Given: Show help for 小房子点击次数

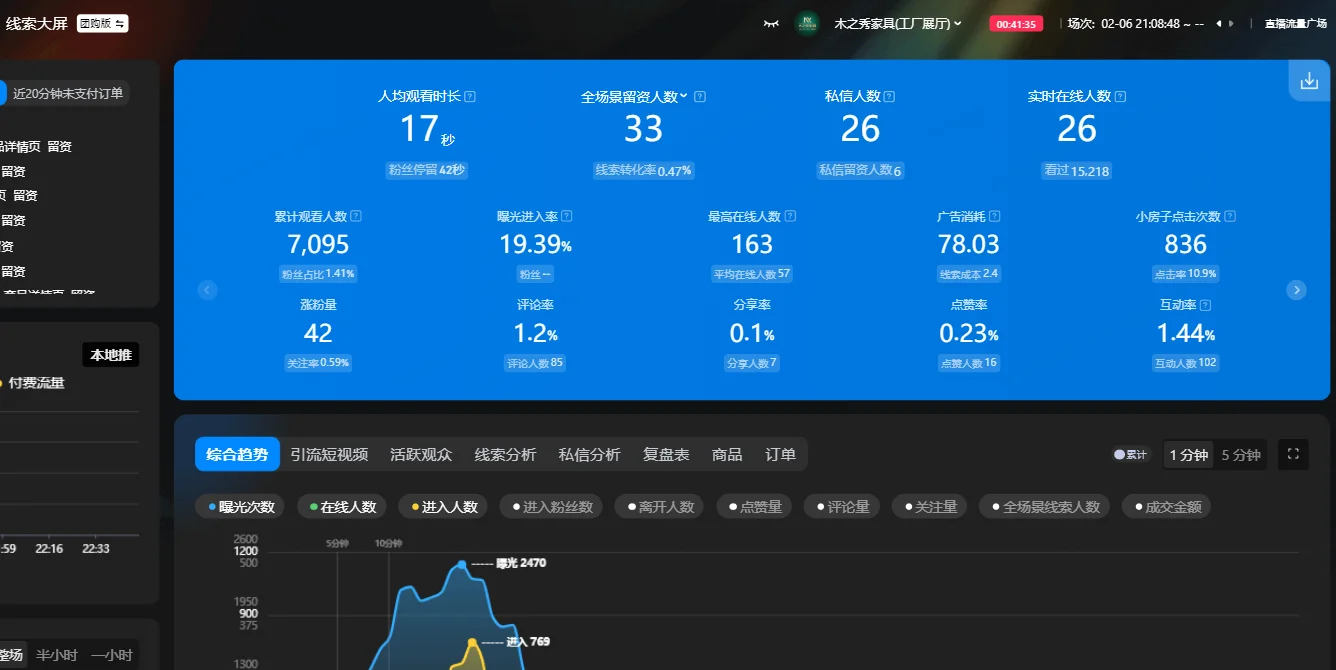Looking at the screenshot, I should (x=1230, y=216).
